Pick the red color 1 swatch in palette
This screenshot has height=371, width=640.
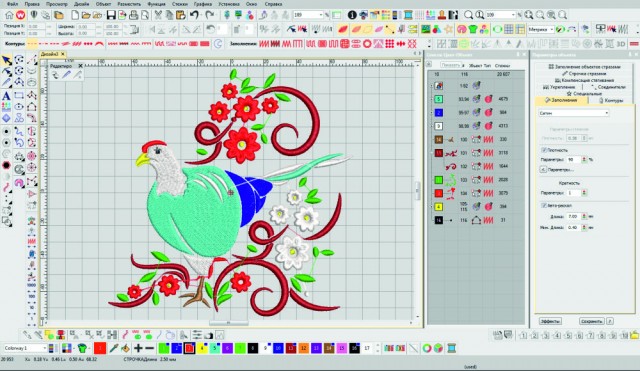click(x=100, y=348)
